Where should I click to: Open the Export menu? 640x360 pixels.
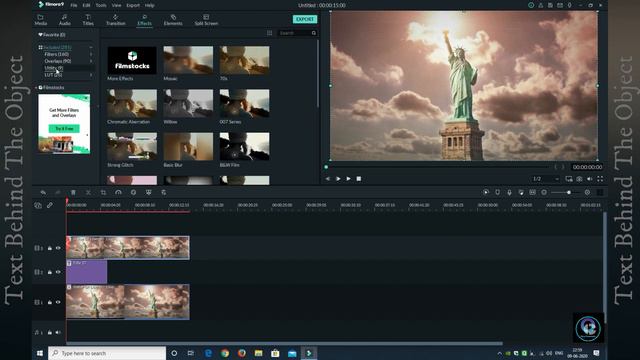(x=133, y=5)
